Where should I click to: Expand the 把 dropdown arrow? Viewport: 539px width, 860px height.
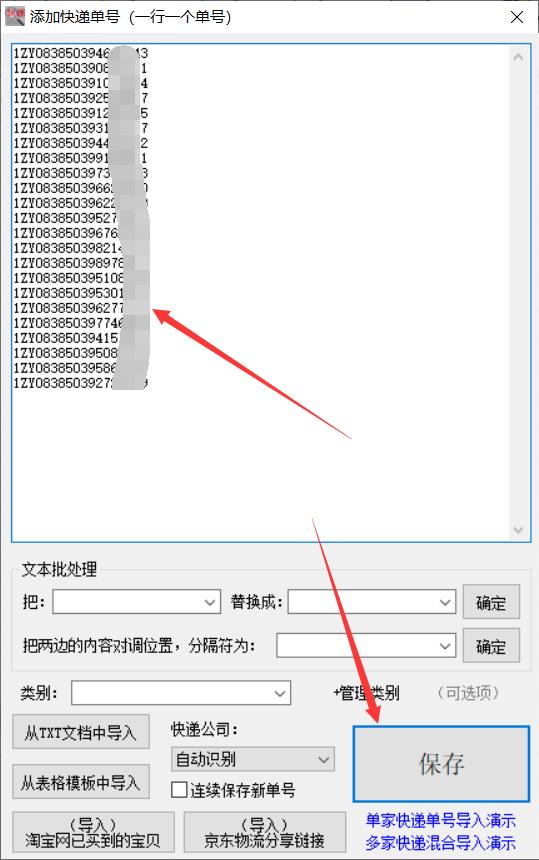click(209, 602)
